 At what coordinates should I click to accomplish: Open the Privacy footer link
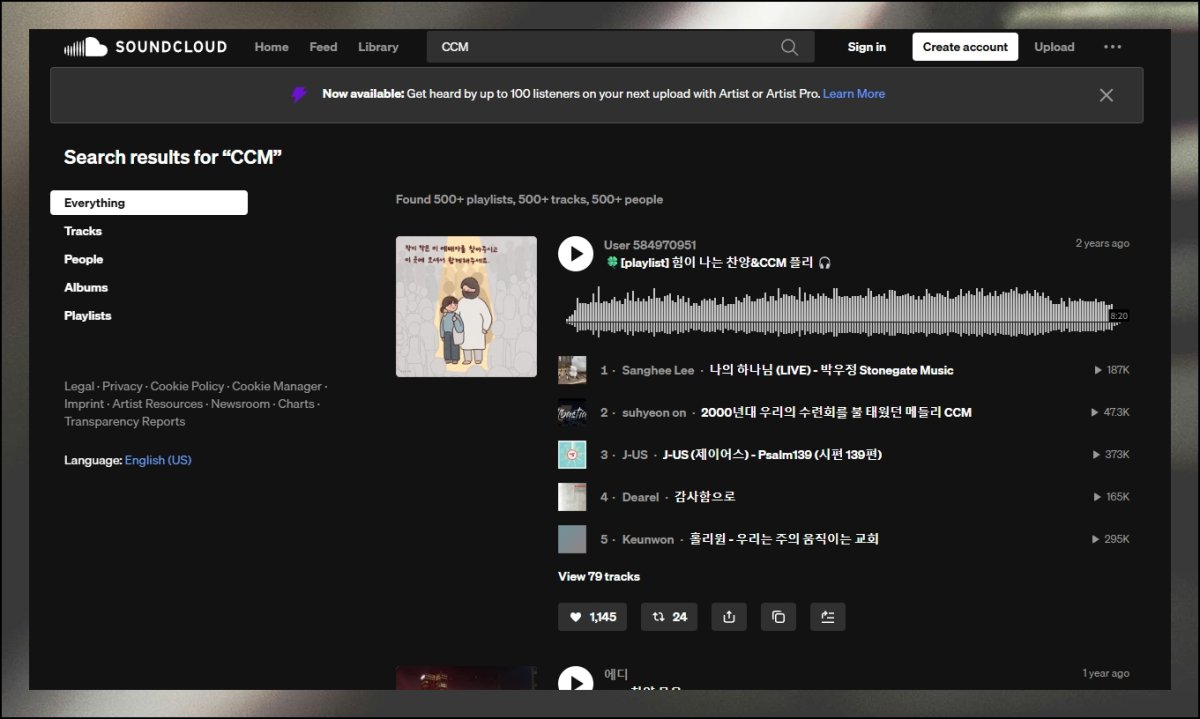point(122,386)
